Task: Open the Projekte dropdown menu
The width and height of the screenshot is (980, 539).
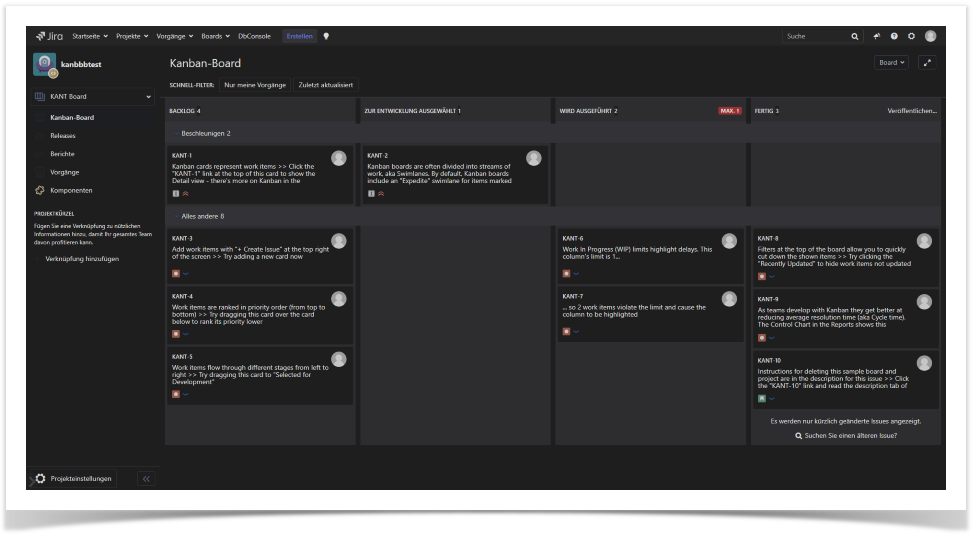Action: 132,36
